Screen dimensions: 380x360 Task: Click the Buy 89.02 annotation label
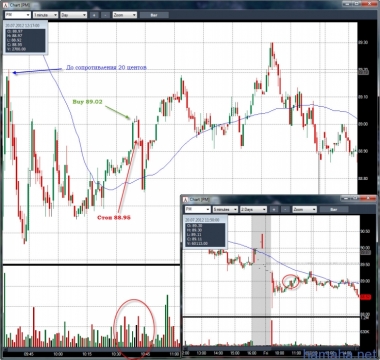coord(87,102)
